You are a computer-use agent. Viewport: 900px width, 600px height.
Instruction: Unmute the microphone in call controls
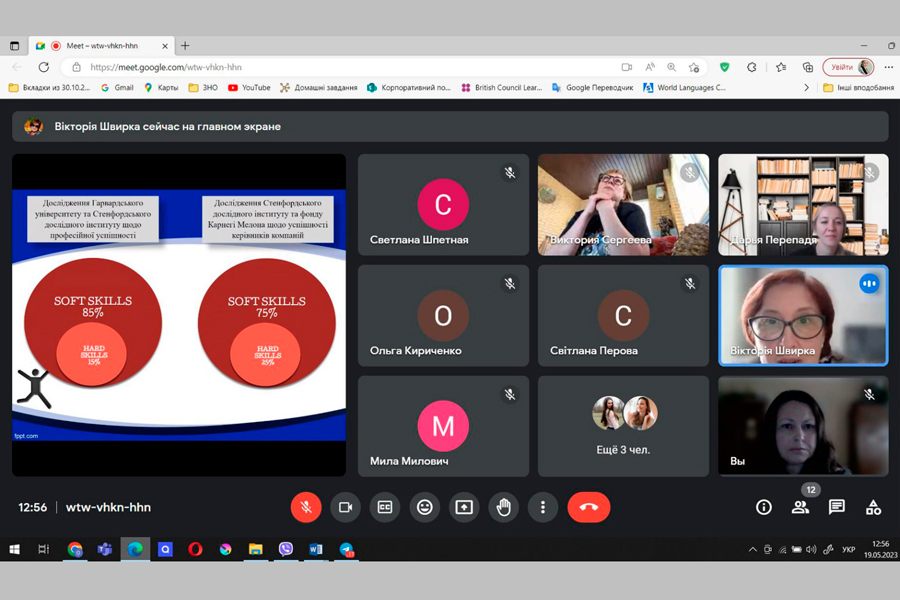coord(306,507)
